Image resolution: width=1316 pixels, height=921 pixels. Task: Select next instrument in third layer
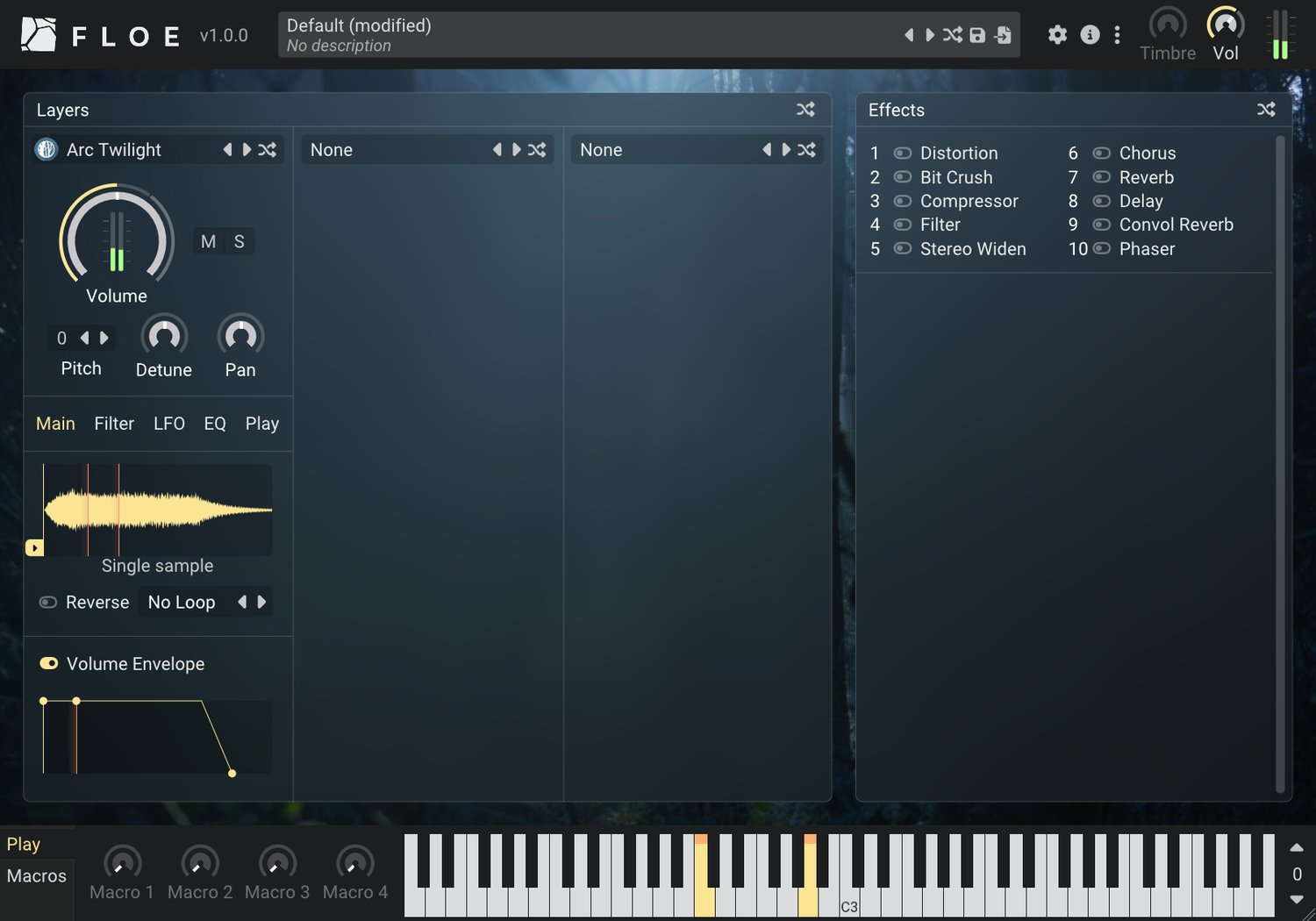coord(786,150)
